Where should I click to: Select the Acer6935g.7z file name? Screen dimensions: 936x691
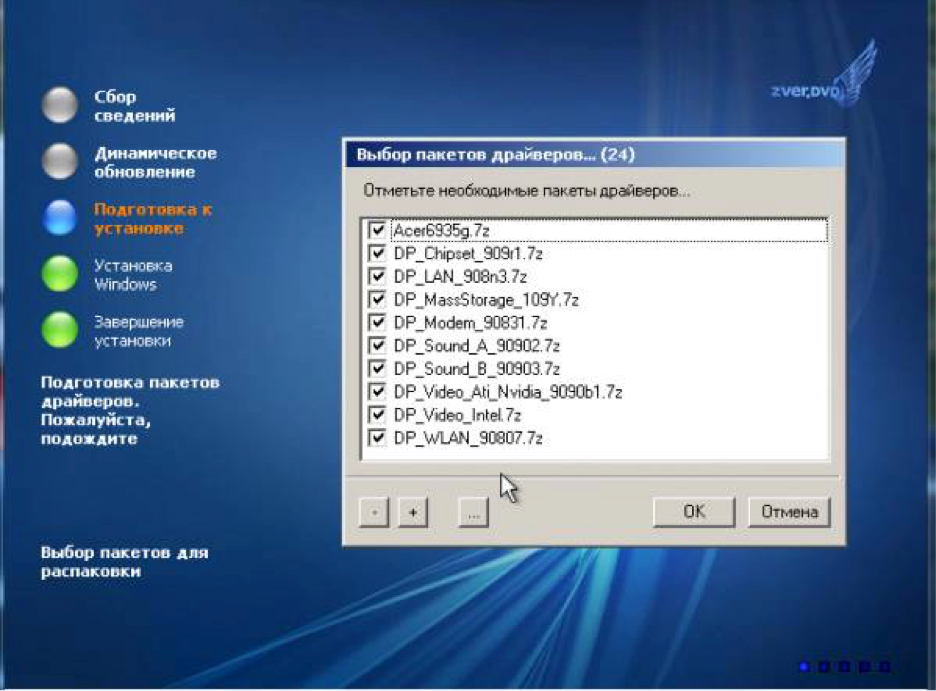click(x=441, y=230)
